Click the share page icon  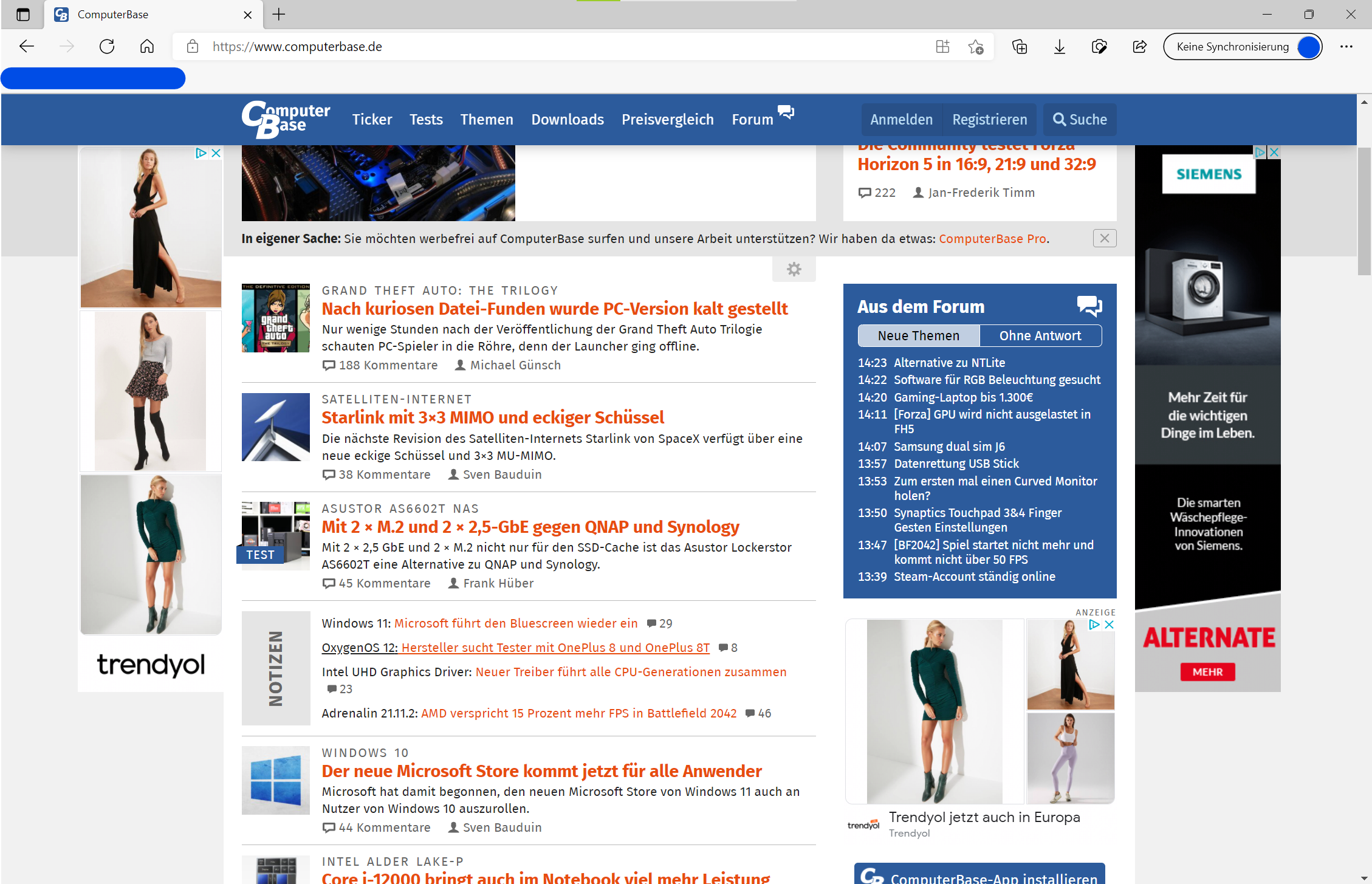pyautogui.click(x=1140, y=47)
